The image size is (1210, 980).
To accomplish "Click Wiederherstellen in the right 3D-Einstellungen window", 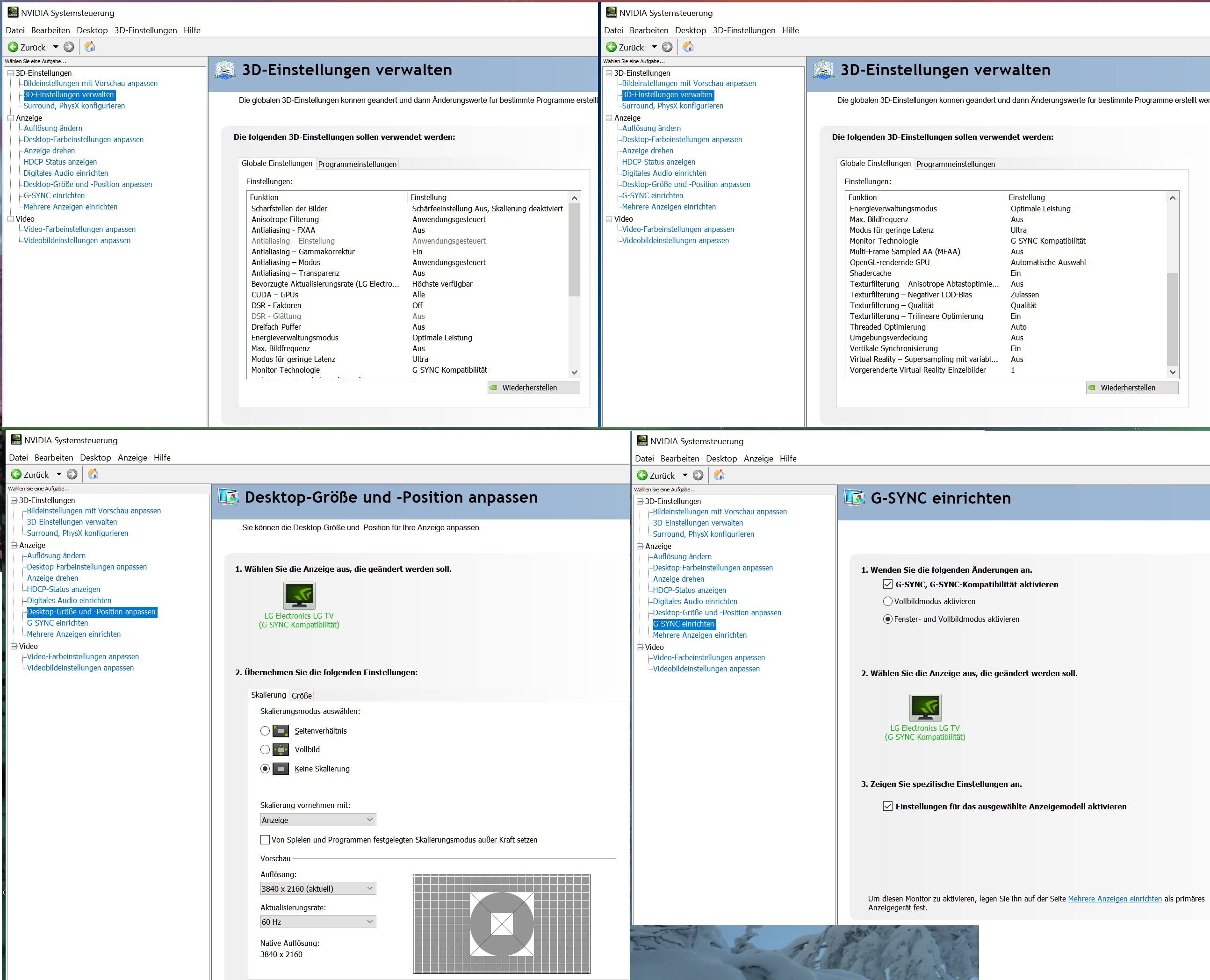I will (x=1132, y=388).
